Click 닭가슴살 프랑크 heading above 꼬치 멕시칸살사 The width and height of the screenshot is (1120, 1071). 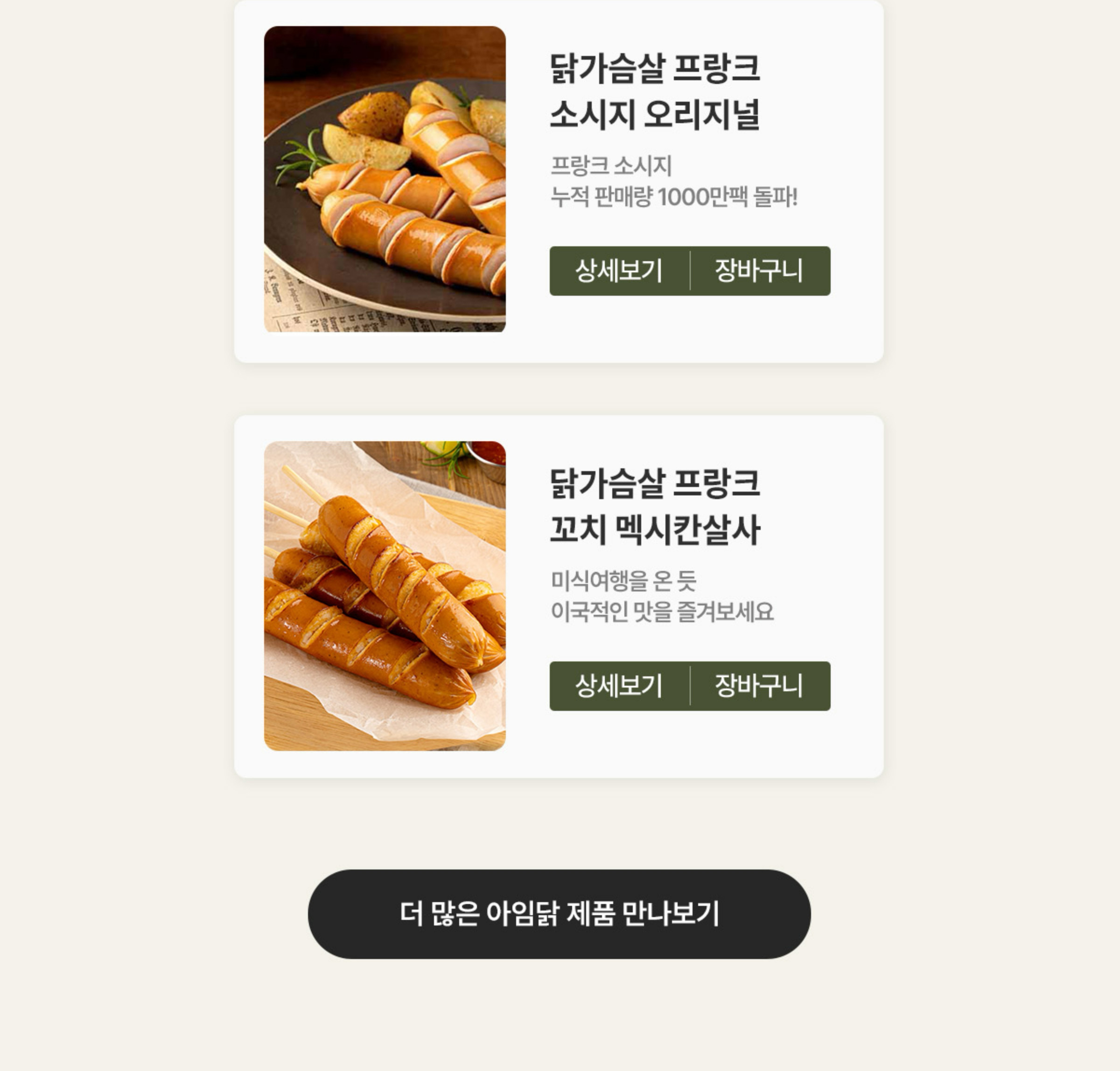(x=655, y=483)
